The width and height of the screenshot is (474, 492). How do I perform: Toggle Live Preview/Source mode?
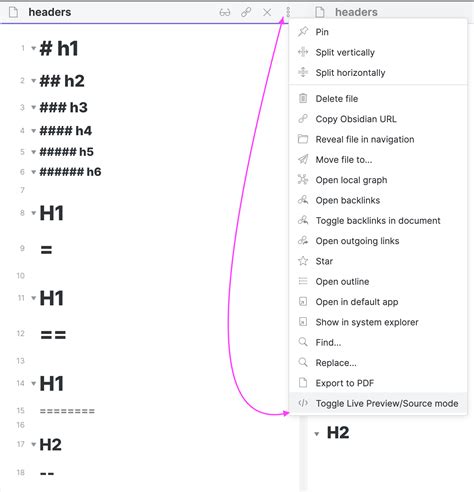pyautogui.click(x=378, y=403)
